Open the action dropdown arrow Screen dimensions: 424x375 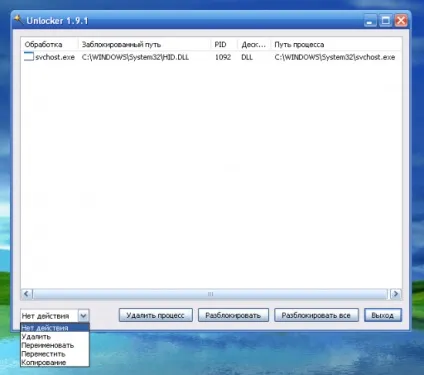click(x=83, y=315)
